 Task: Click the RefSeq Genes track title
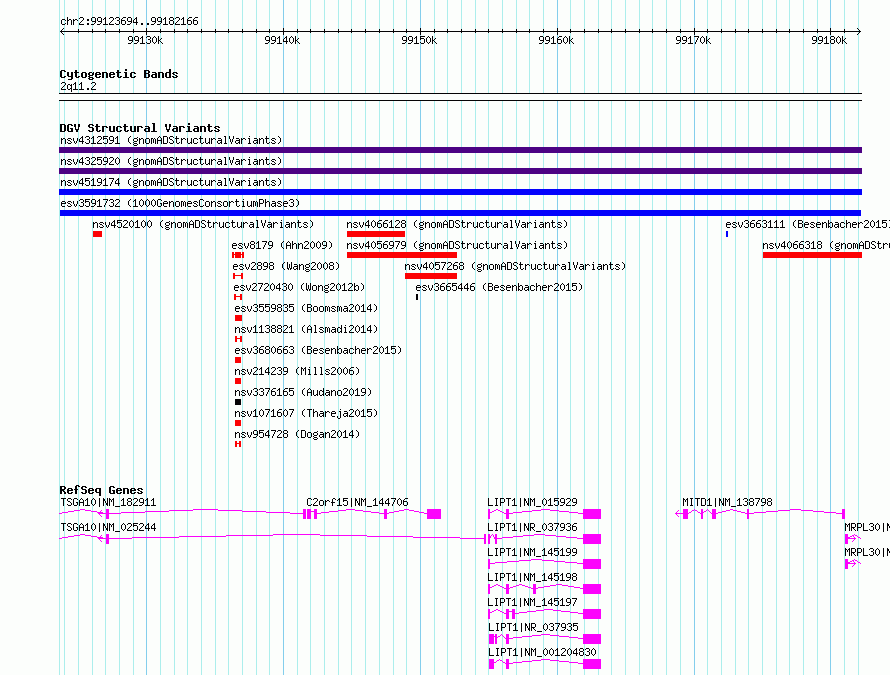[101, 490]
